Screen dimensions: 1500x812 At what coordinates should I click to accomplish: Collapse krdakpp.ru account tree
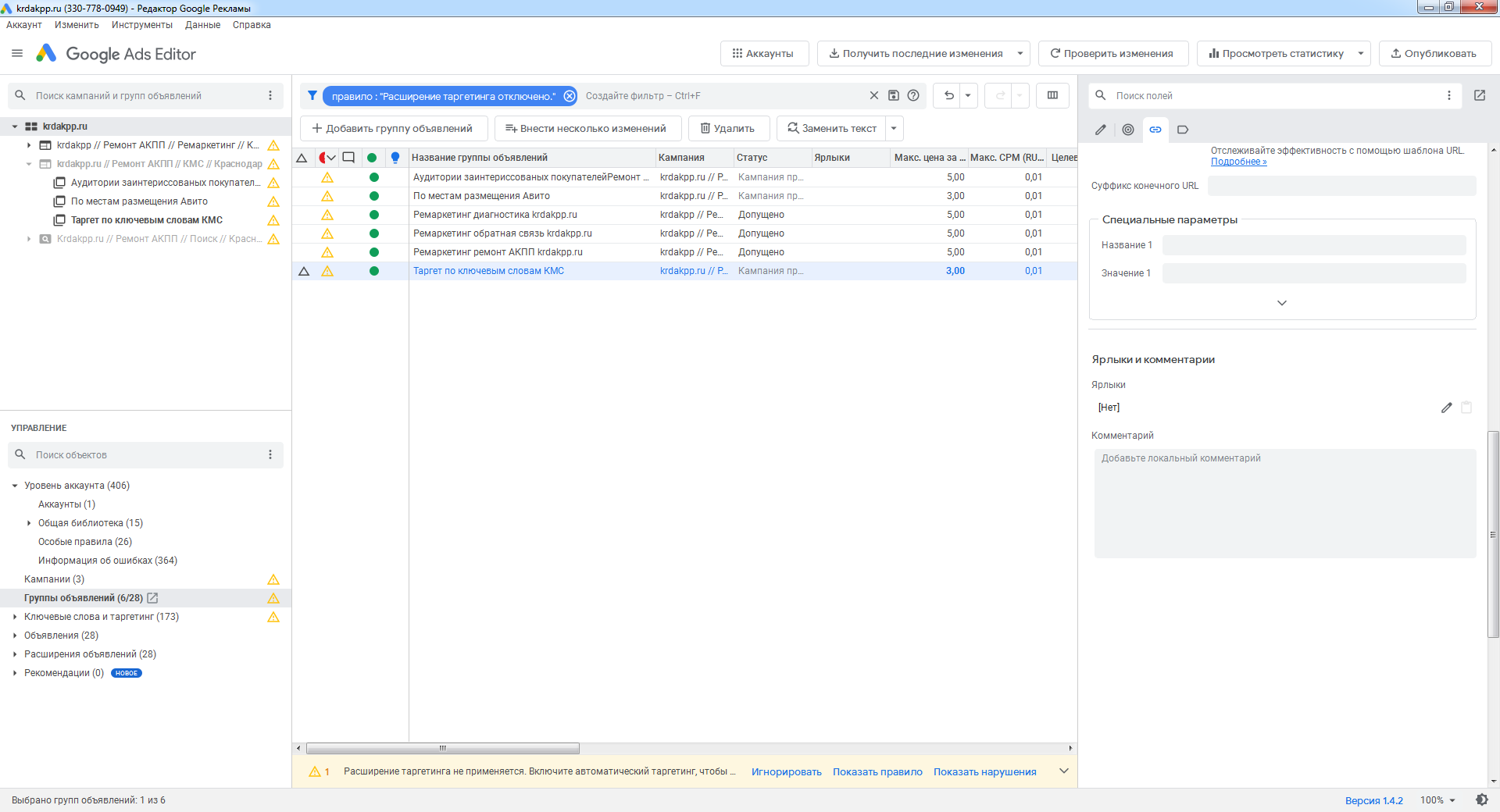[x=15, y=126]
